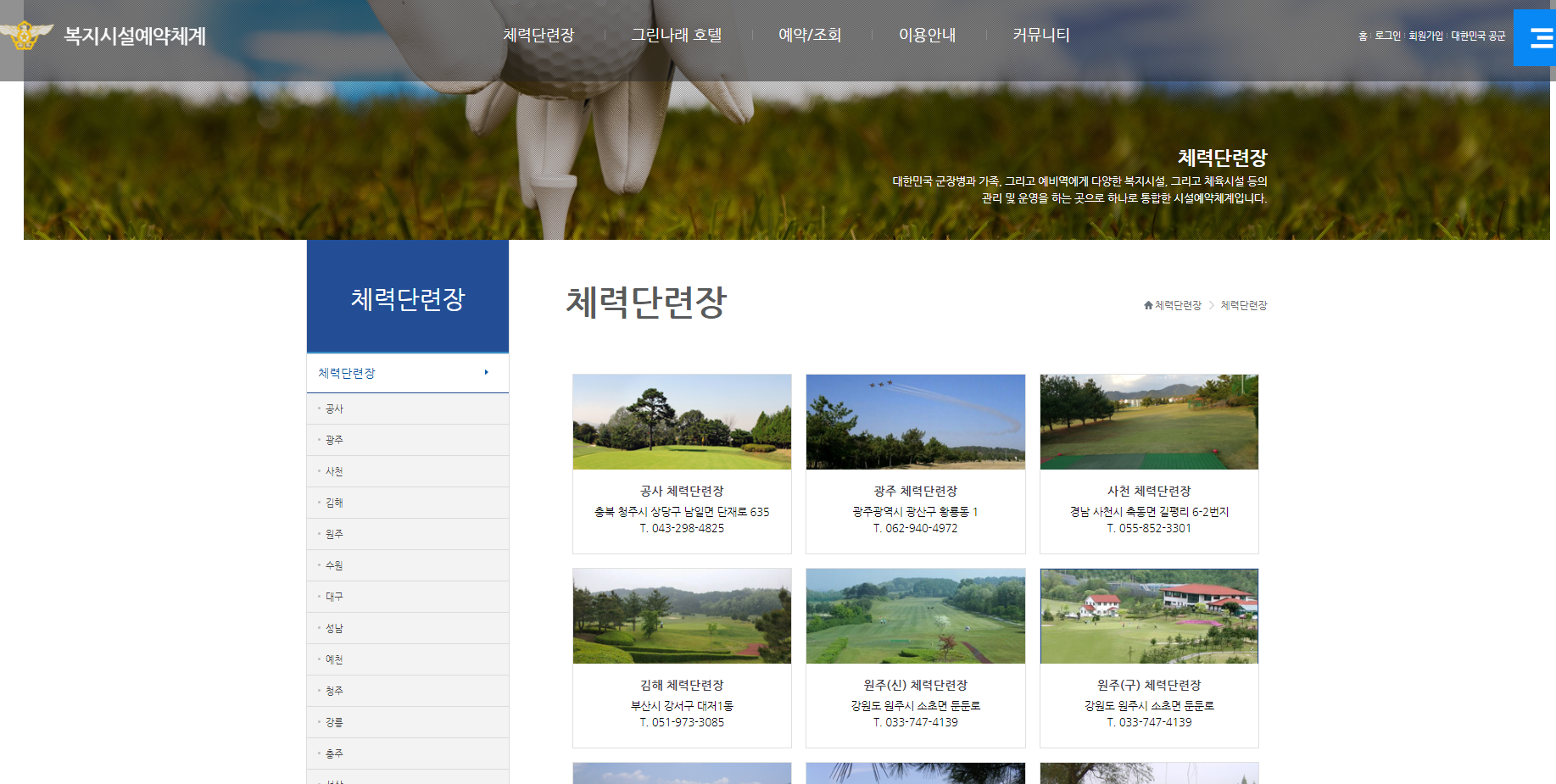The width and height of the screenshot is (1556, 784).
Task: Open the 김해 체력단련장 photo thumbnail
Action: coord(682,616)
